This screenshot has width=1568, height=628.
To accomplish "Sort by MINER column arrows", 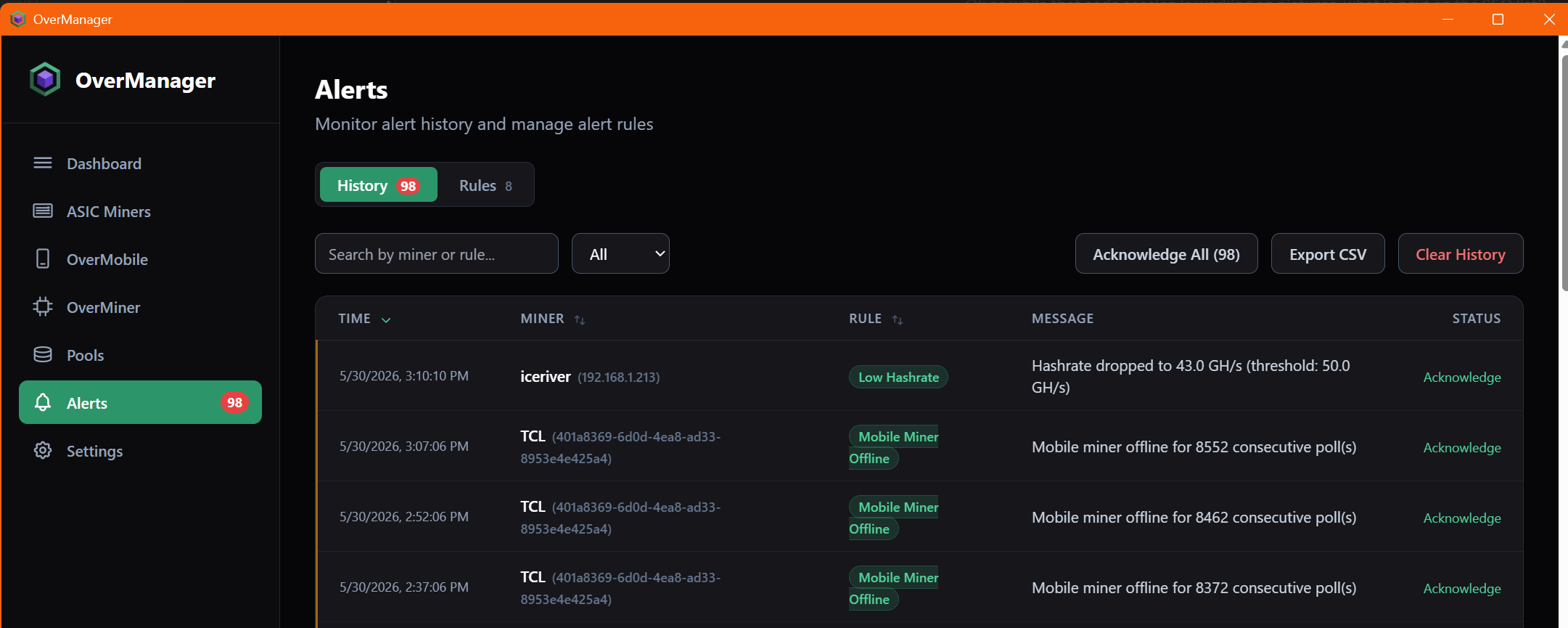I will click(x=580, y=319).
